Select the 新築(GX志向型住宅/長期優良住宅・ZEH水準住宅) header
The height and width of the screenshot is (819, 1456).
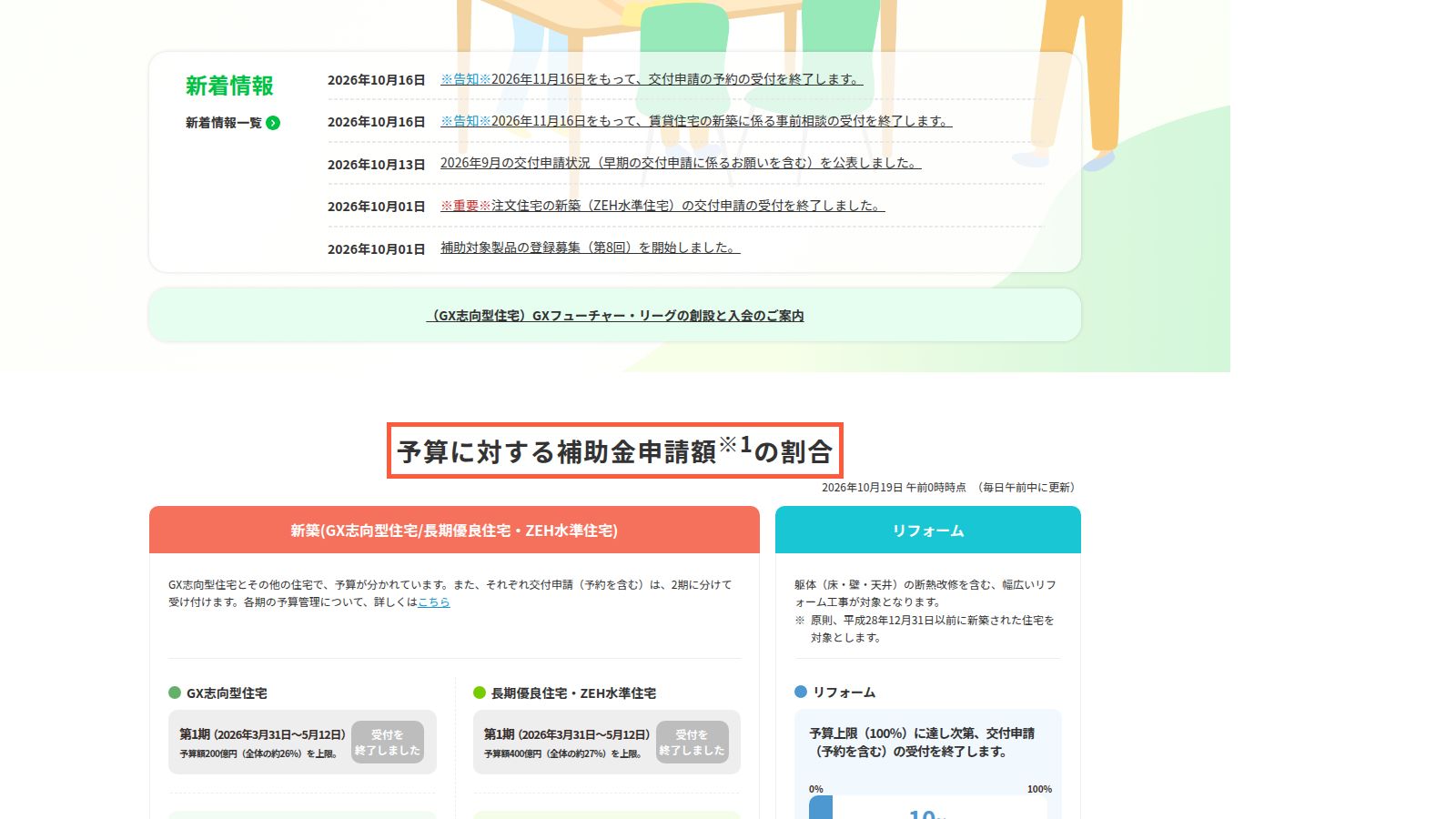pos(454,530)
